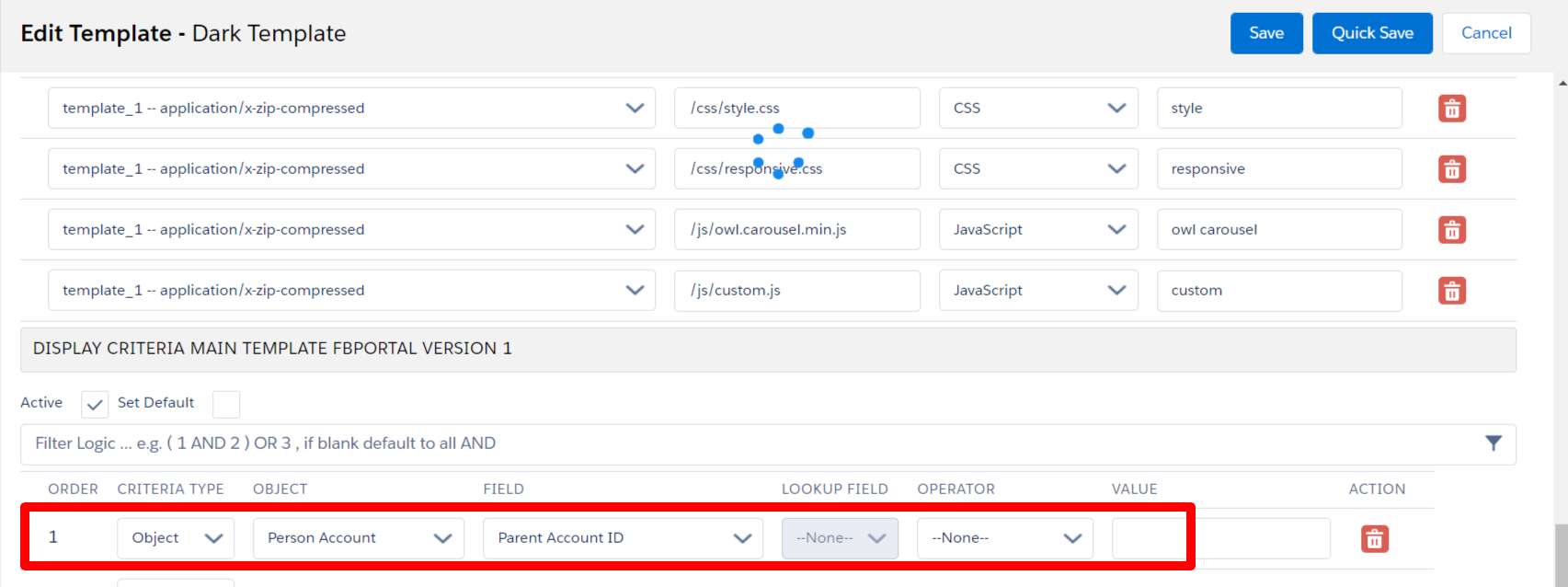Enable the Set Default checkbox

(x=226, y=404)
